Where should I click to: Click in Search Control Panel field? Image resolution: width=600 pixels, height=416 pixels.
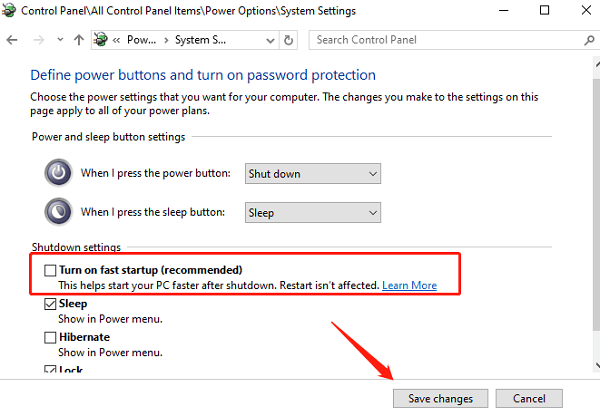(x=445, y=40)
